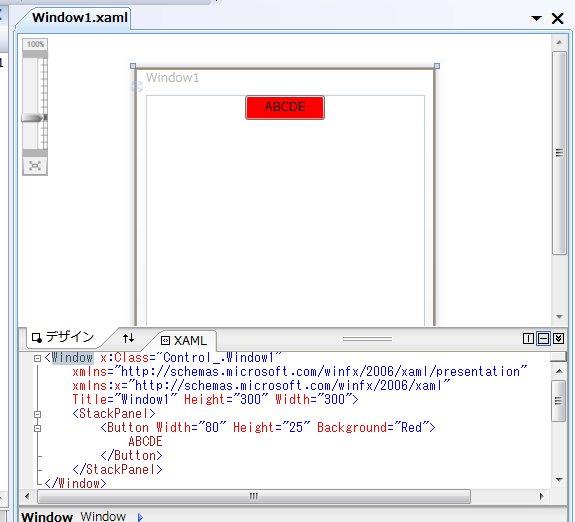Select horizontal split layout icon
The width and height of the screenshot is (575, 522).
(543, 338)
